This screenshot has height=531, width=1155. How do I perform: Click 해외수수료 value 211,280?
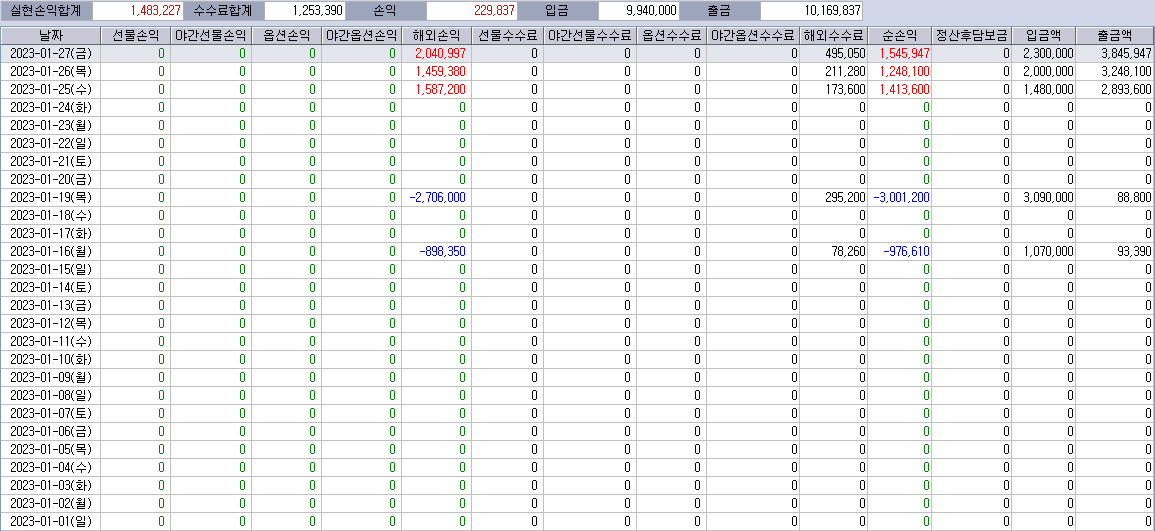click(x=846, y=71)
